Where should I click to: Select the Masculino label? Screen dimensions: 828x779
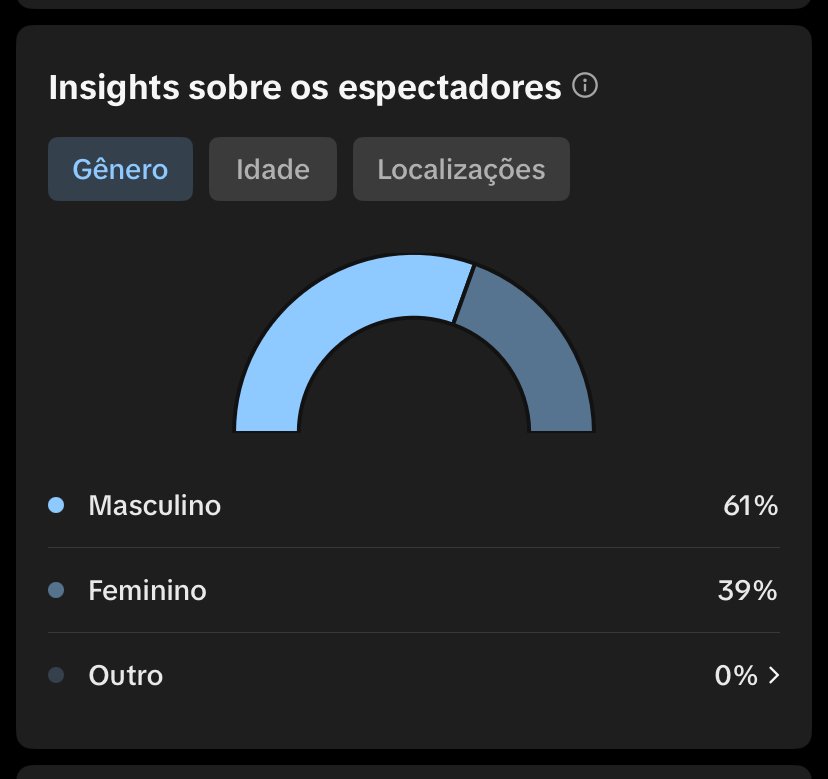tap(154, 506)
